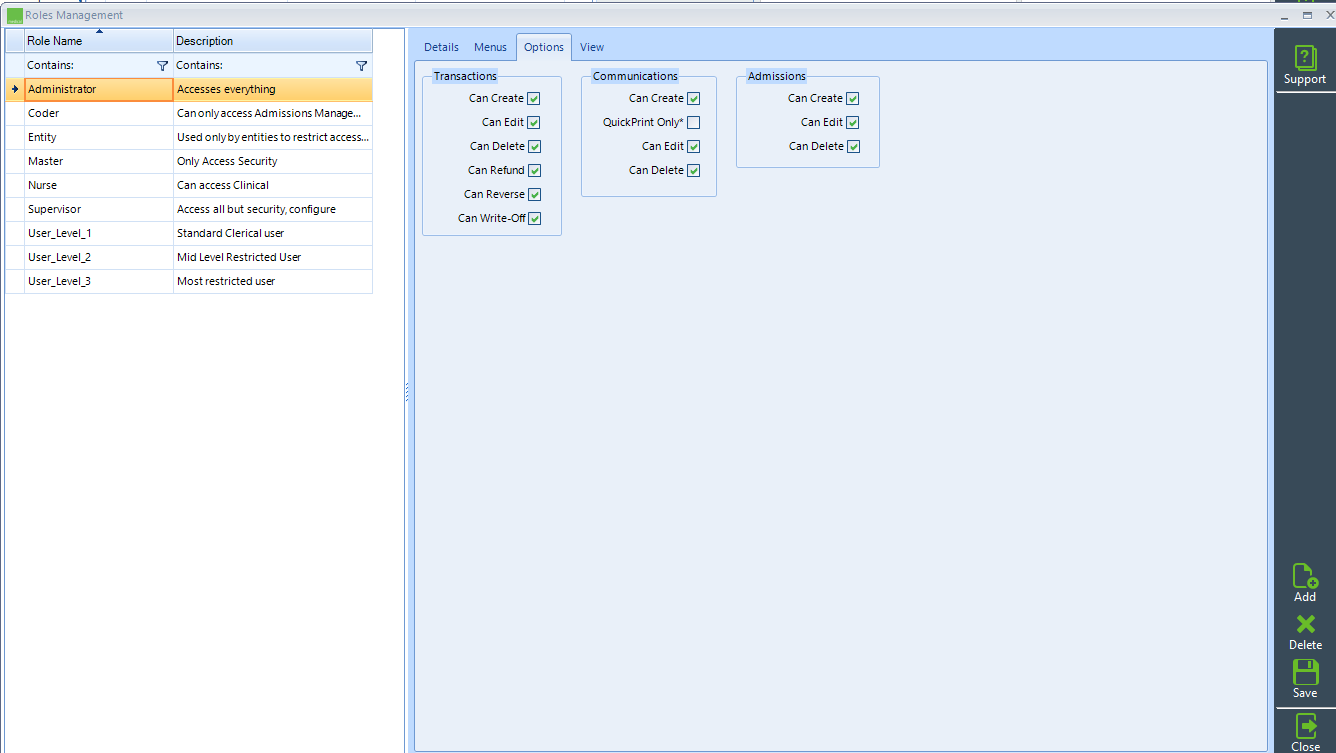Enable QuickPrint Only checkbox

694,122
